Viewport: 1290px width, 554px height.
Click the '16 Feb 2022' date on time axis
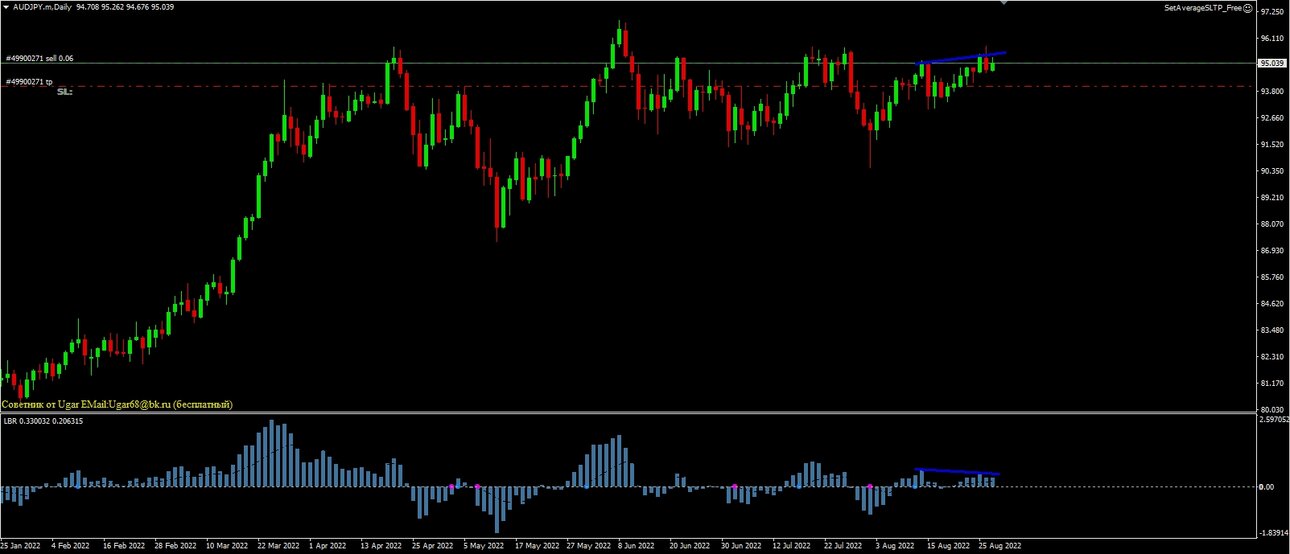tap(124, 547)
